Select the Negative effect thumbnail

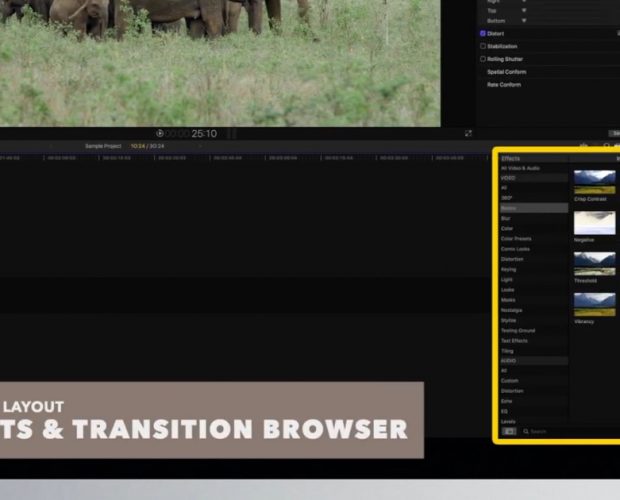click(595, 223)
